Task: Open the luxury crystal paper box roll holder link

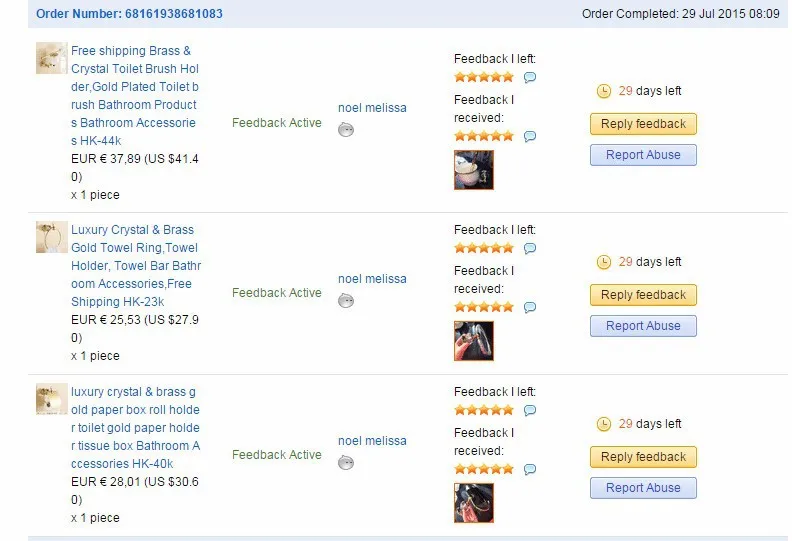Action: pyautogui.click(x=135, y=428)
